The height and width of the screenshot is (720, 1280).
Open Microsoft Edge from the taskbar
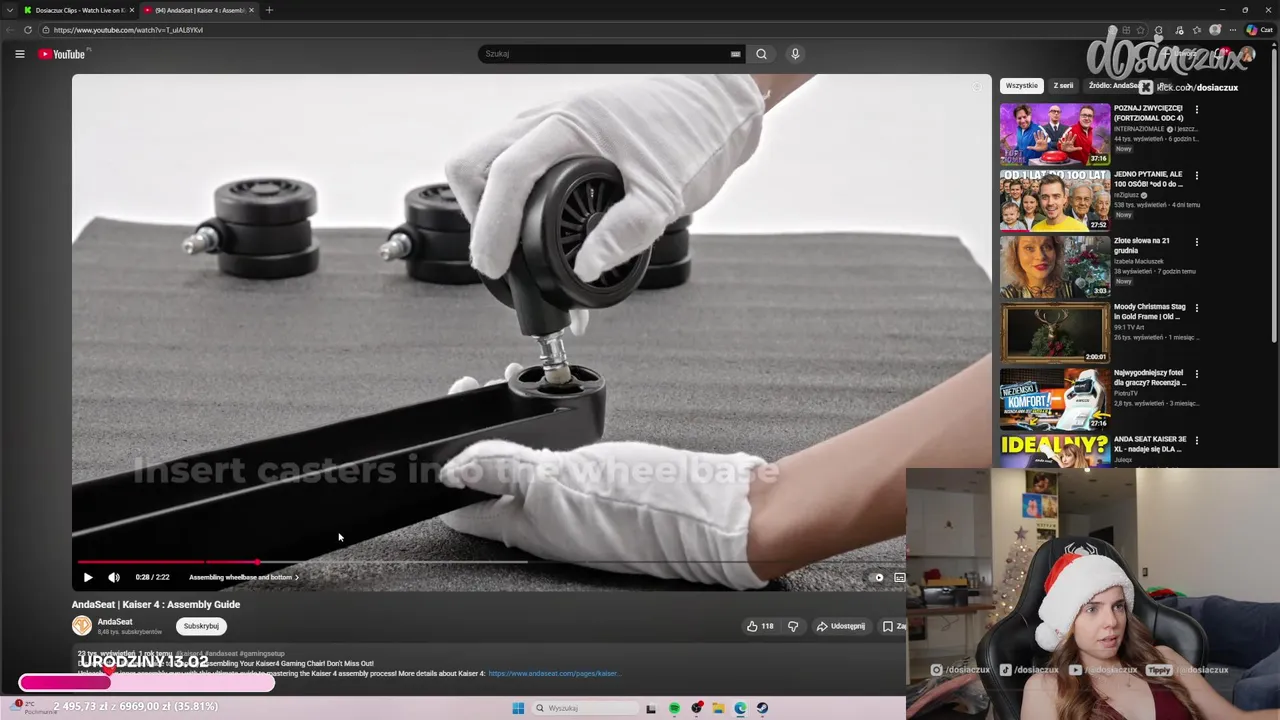click(740, 708)
